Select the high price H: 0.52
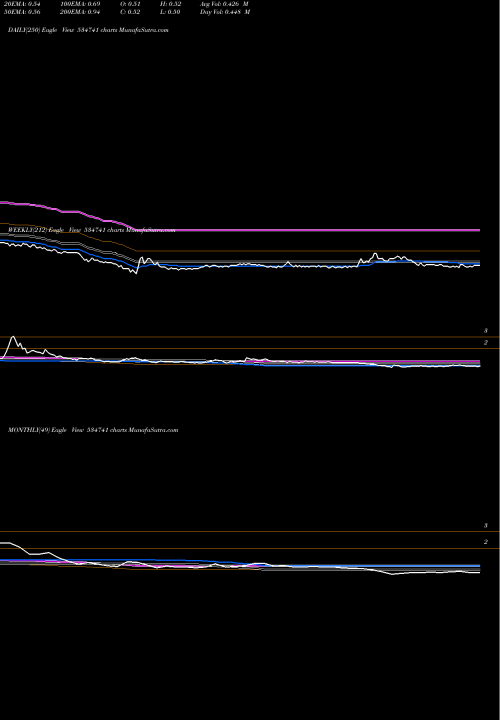500x720 pixels. pos(170,3)
